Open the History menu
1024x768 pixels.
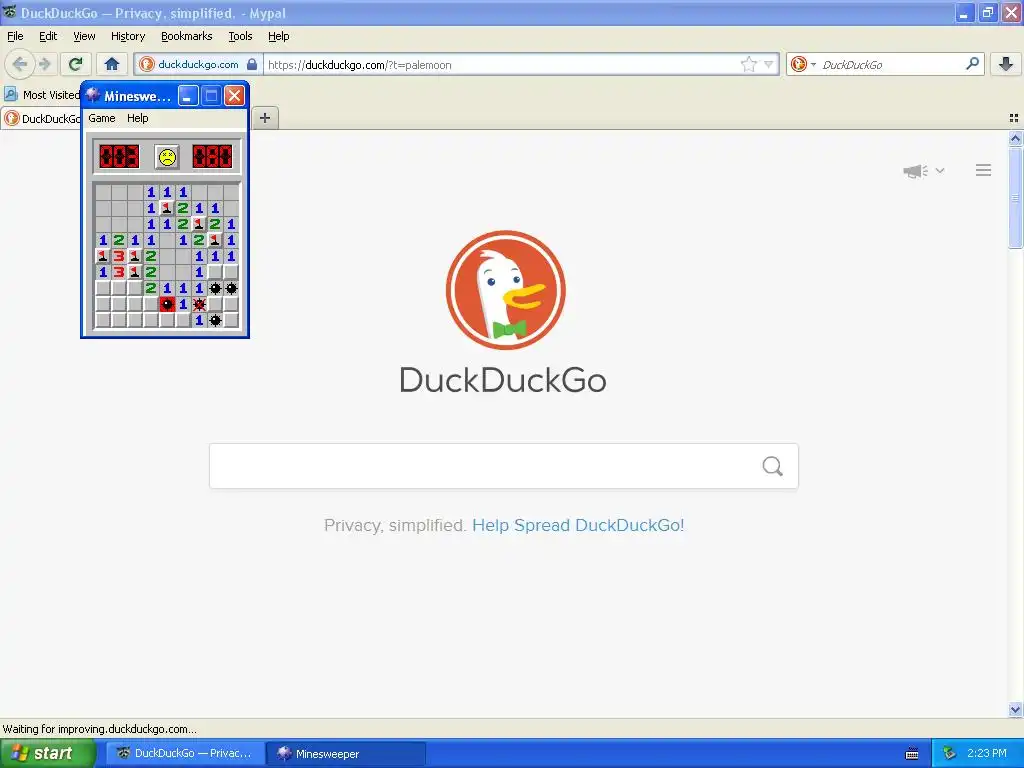click(128, 36)
